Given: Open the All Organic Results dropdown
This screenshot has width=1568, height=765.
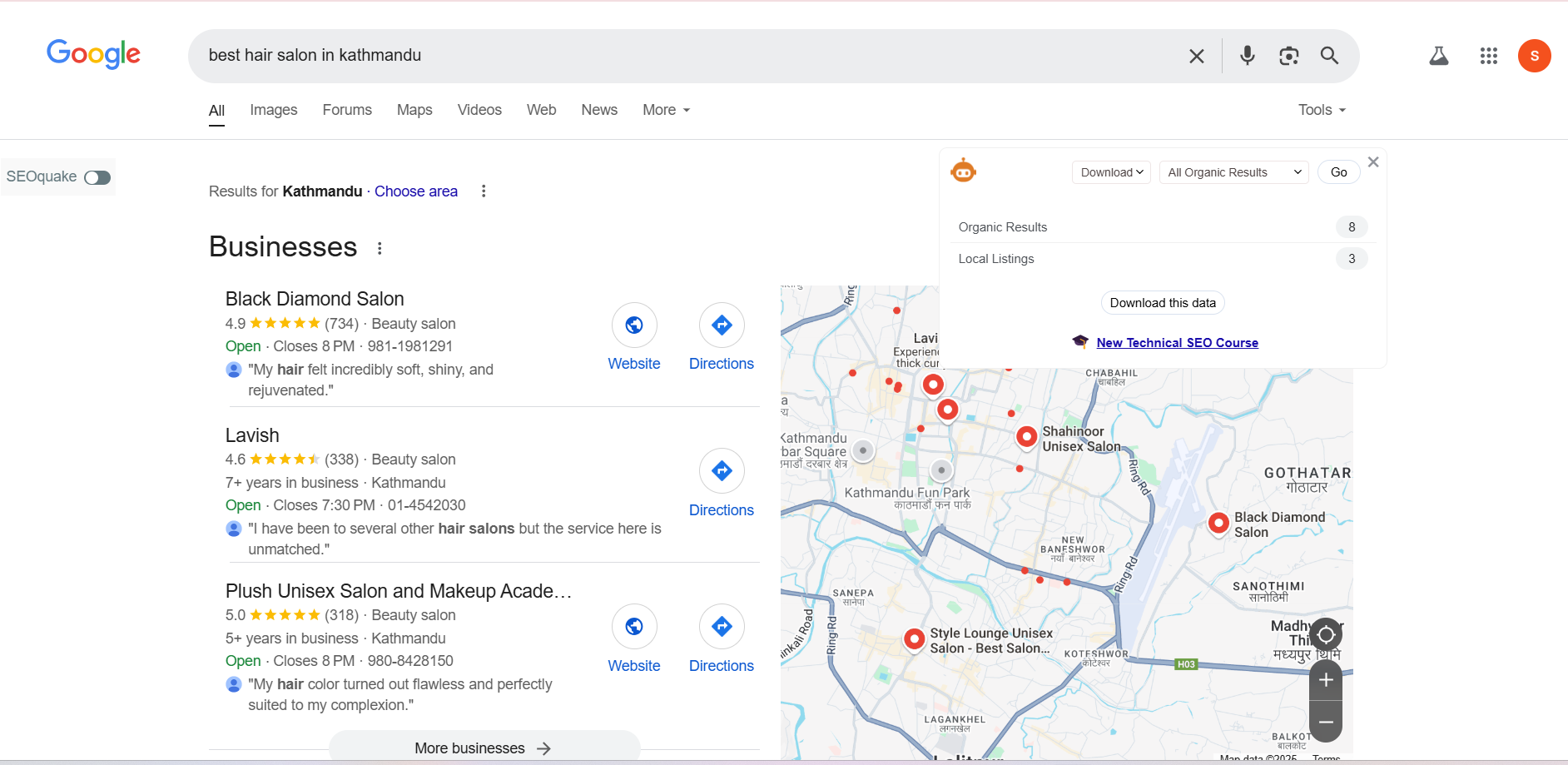Looking at the screenshot, I should point(1233,171).
